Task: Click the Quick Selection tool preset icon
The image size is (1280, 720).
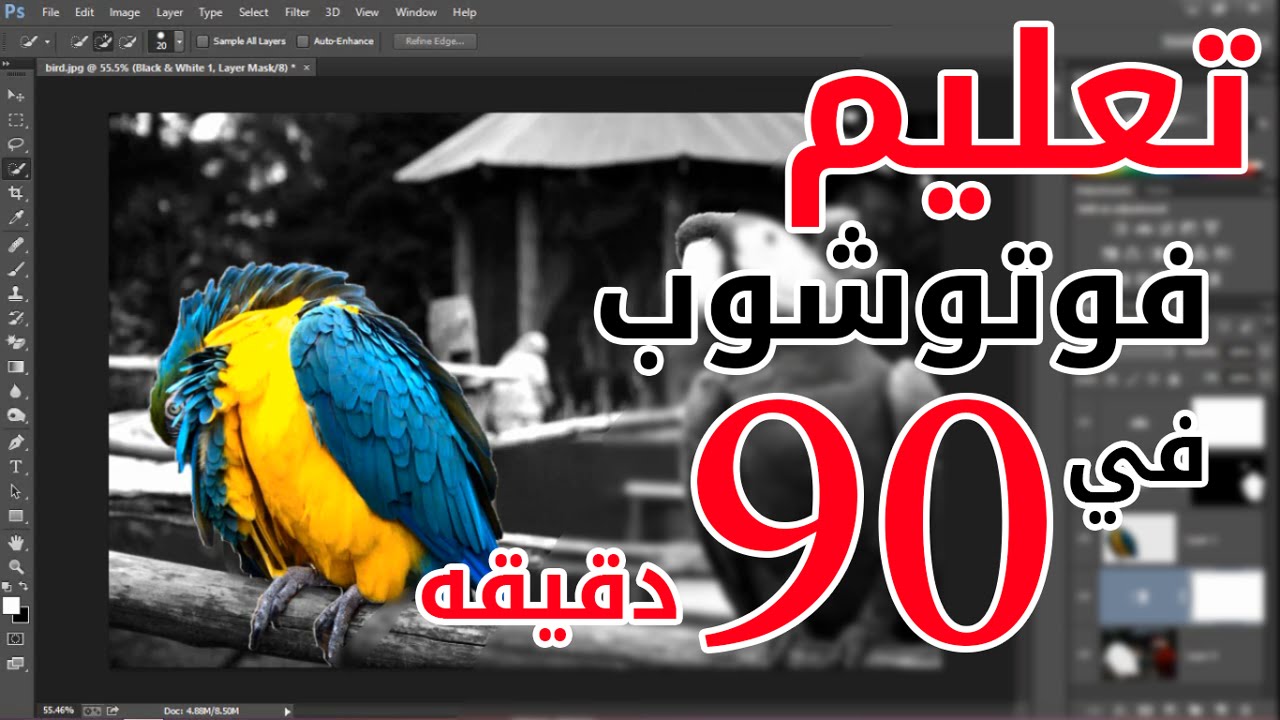Action: (29, 42)
